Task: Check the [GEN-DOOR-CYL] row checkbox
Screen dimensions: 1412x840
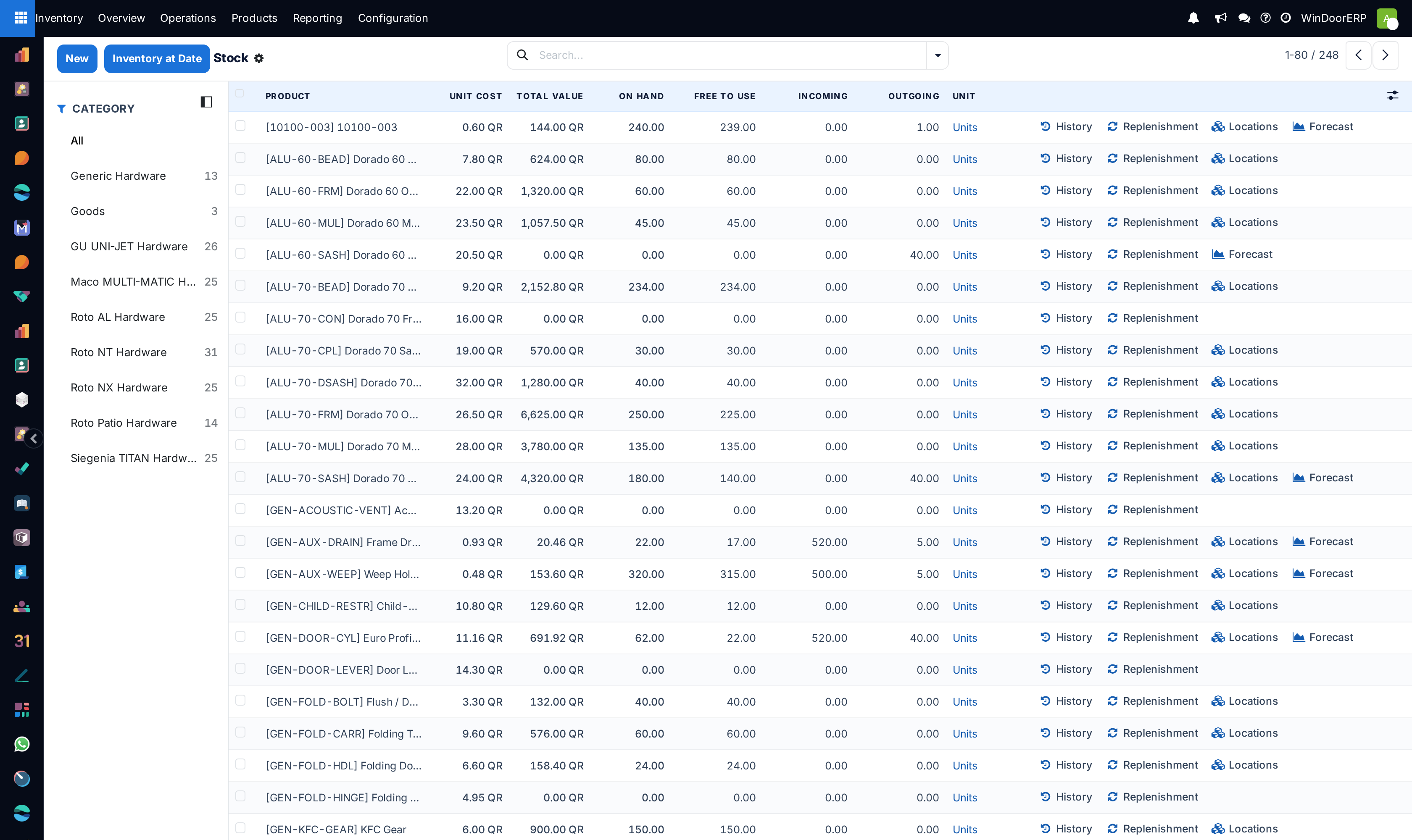Action: click(240, 636)
